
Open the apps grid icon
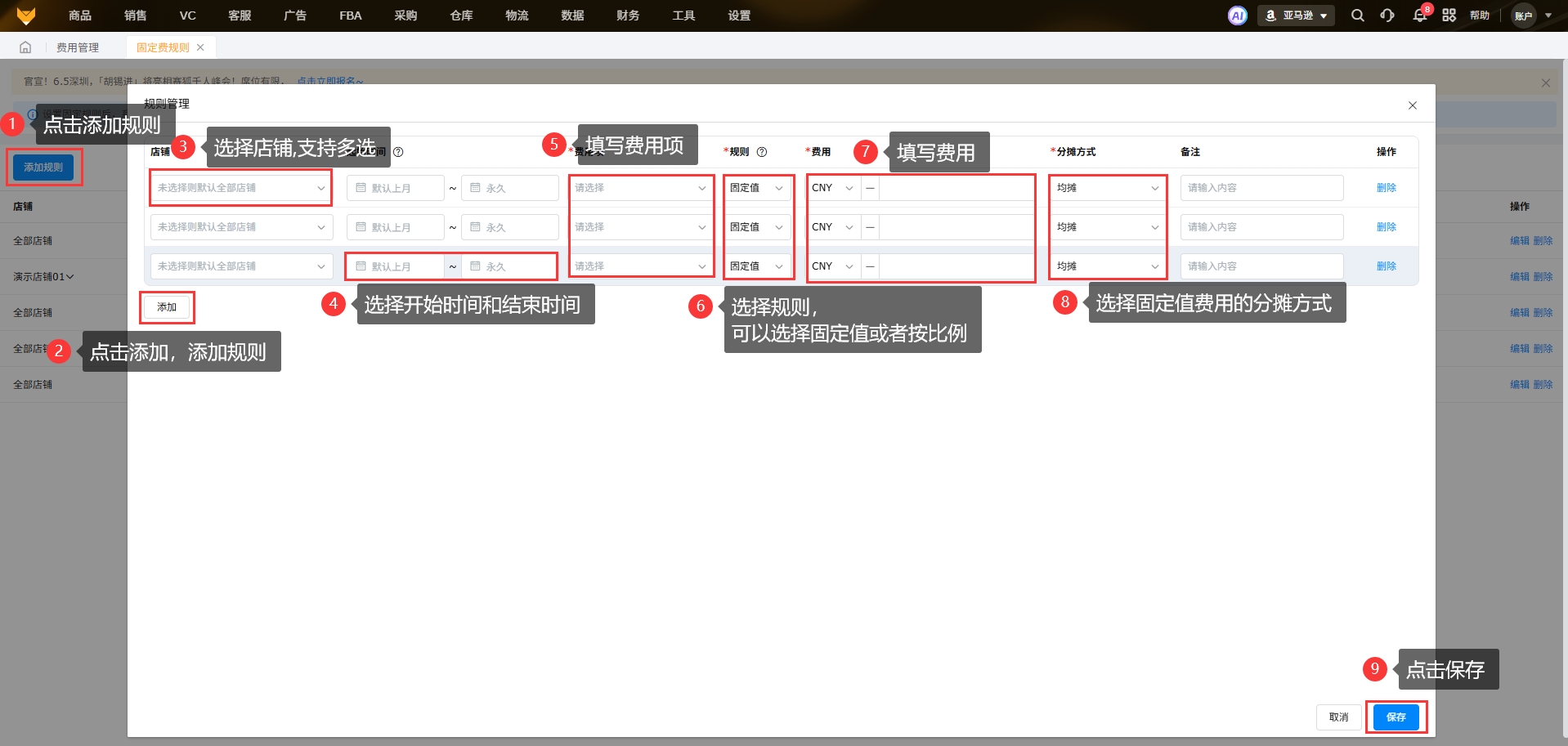(1449, 16)
